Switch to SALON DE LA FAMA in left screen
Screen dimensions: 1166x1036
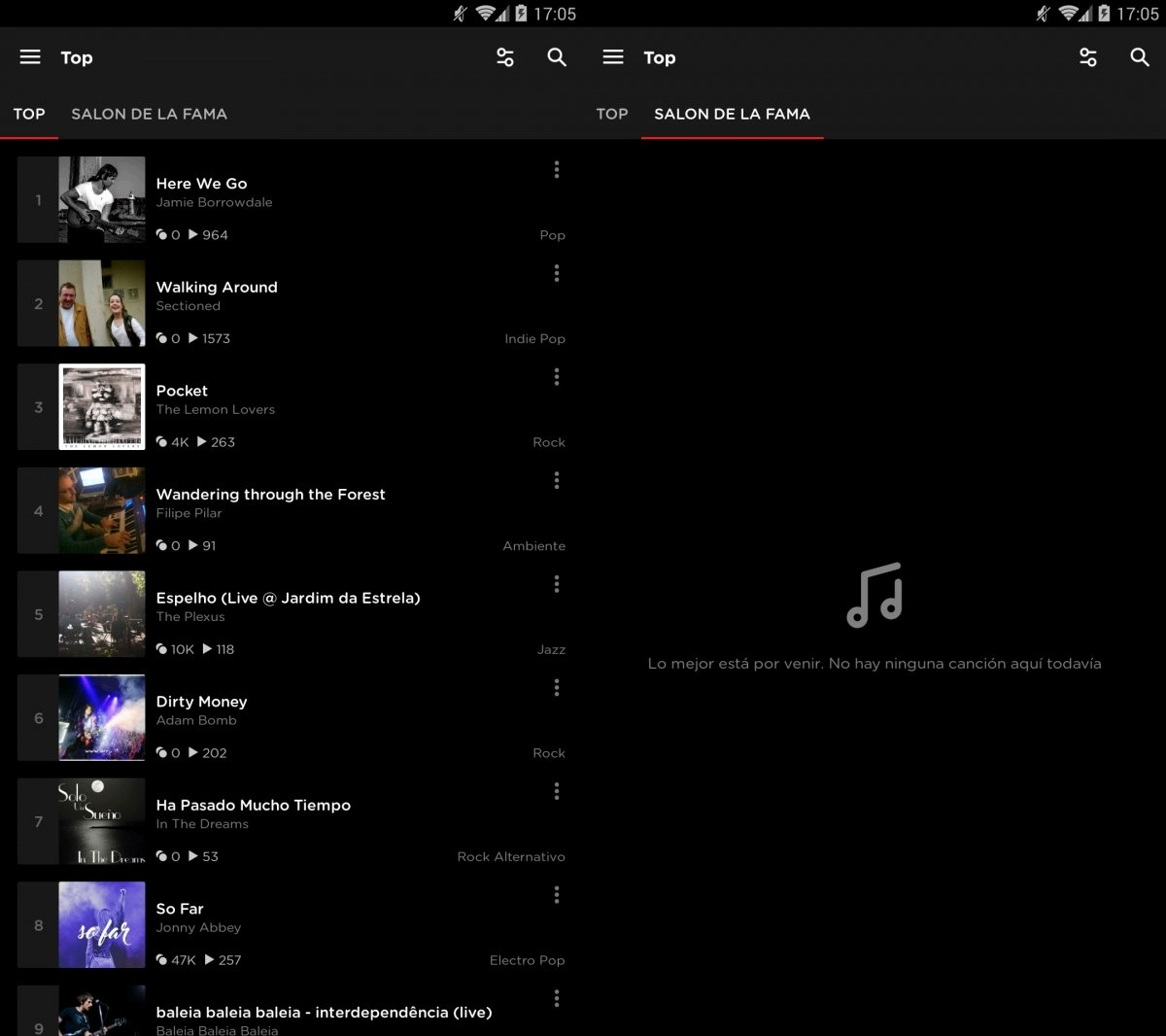tap(150, 114)
